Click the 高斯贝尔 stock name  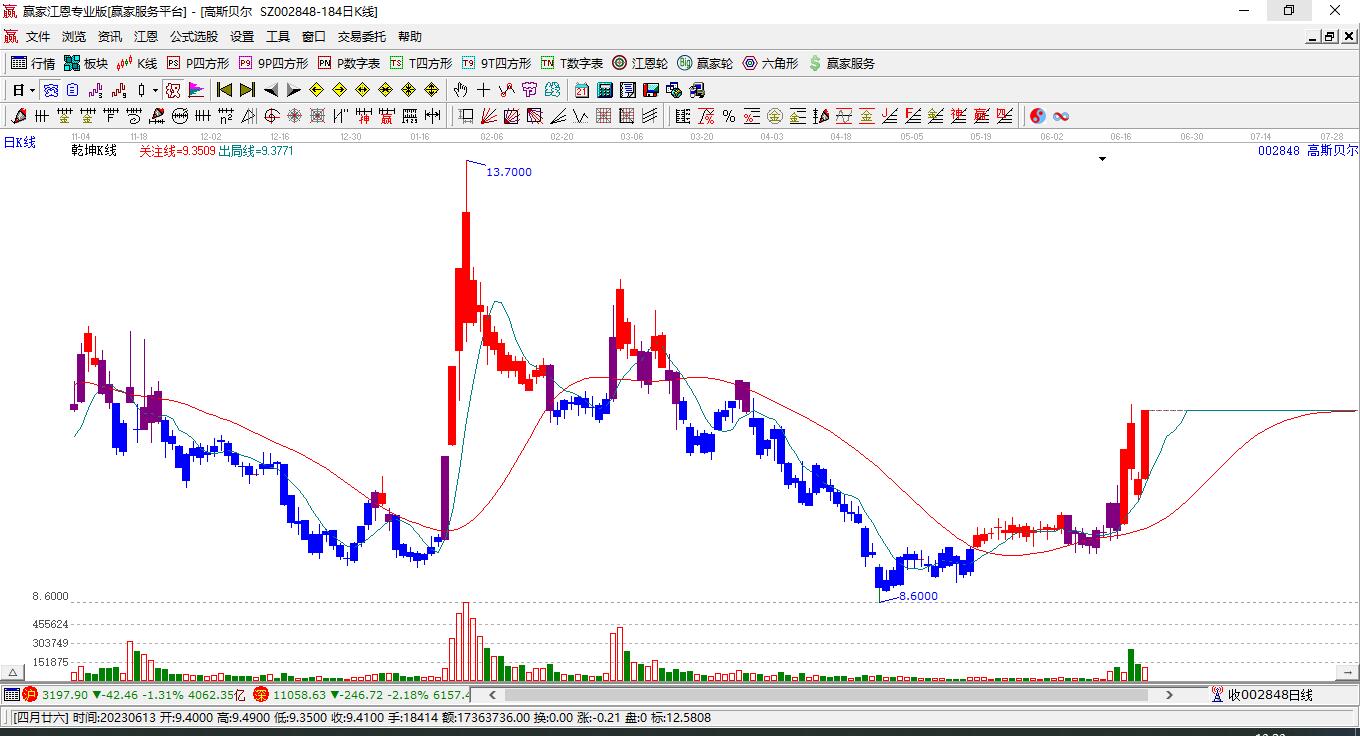pyautogui.click(x=1333, y=151)
